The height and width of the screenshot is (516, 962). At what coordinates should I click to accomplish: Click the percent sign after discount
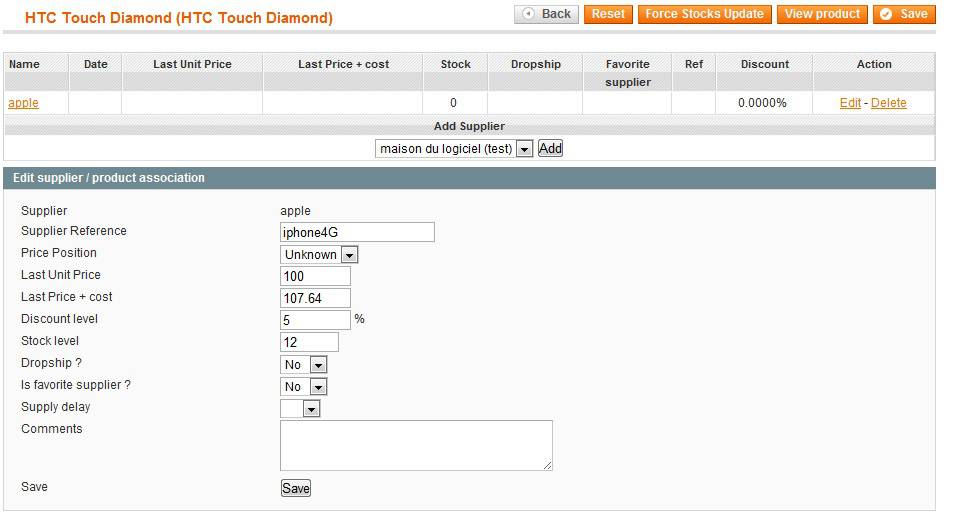(x=360, y=318)
